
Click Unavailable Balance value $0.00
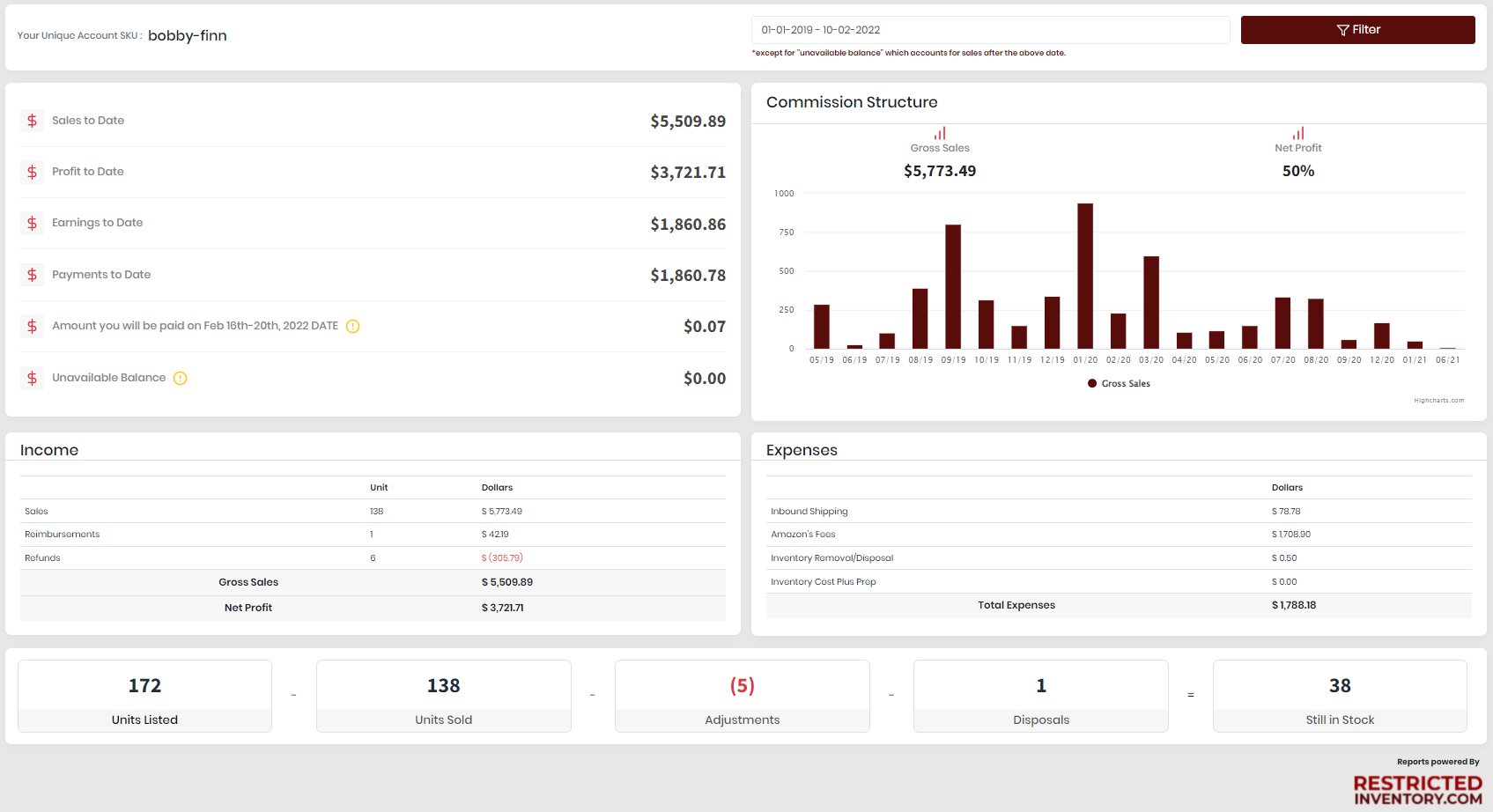pyautogui.click(x=705, y=378)
